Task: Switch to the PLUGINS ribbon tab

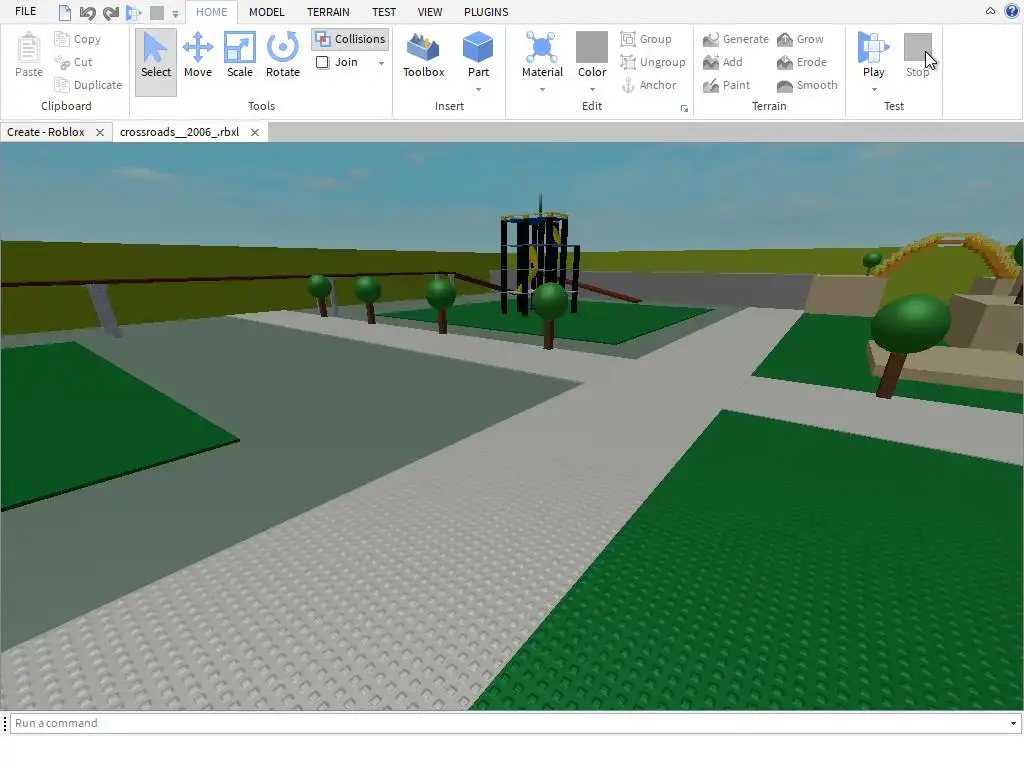Action: (x=486, y=12)
